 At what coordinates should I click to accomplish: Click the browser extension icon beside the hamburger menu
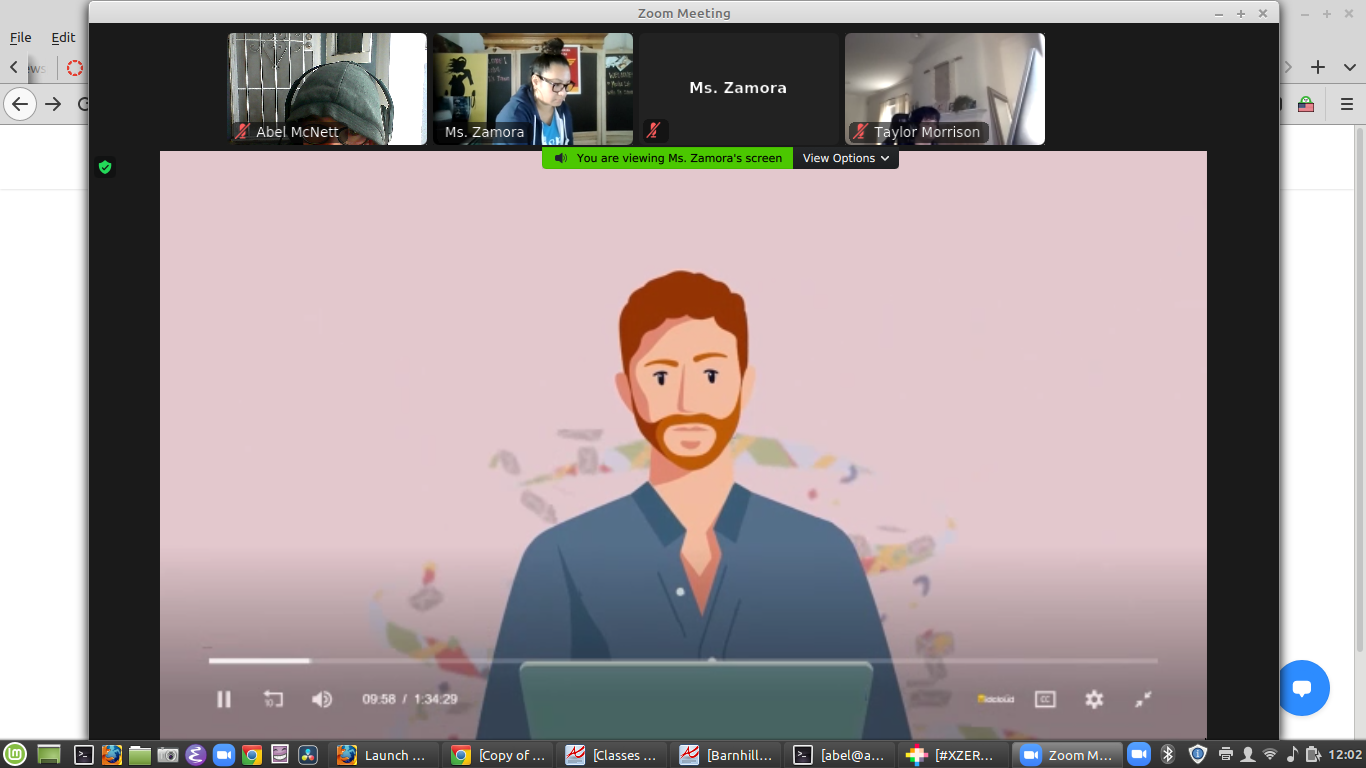coord(1306,104)
